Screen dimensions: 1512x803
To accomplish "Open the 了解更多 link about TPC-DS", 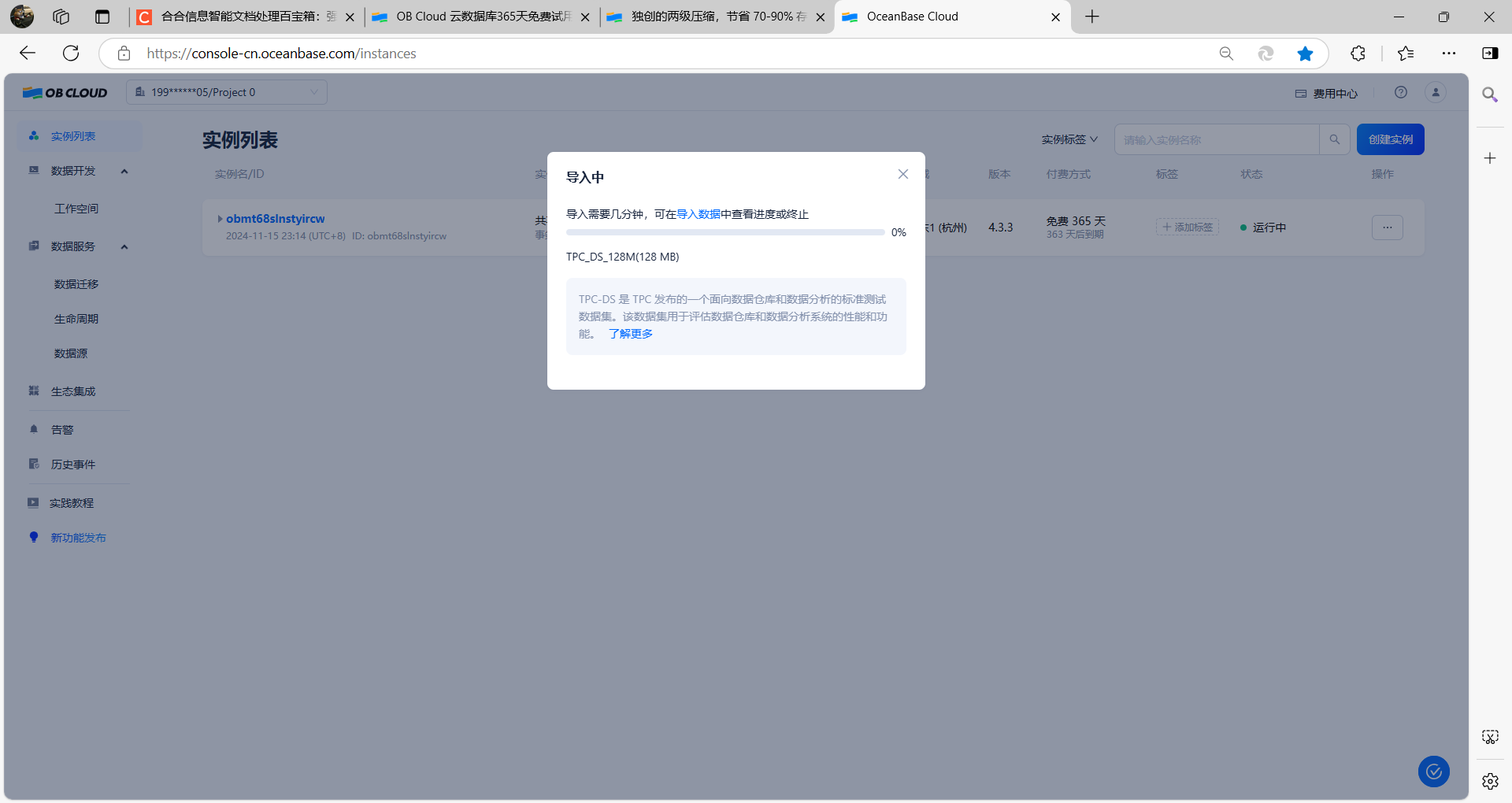I will pyautogui.click(x=630, y=333).
